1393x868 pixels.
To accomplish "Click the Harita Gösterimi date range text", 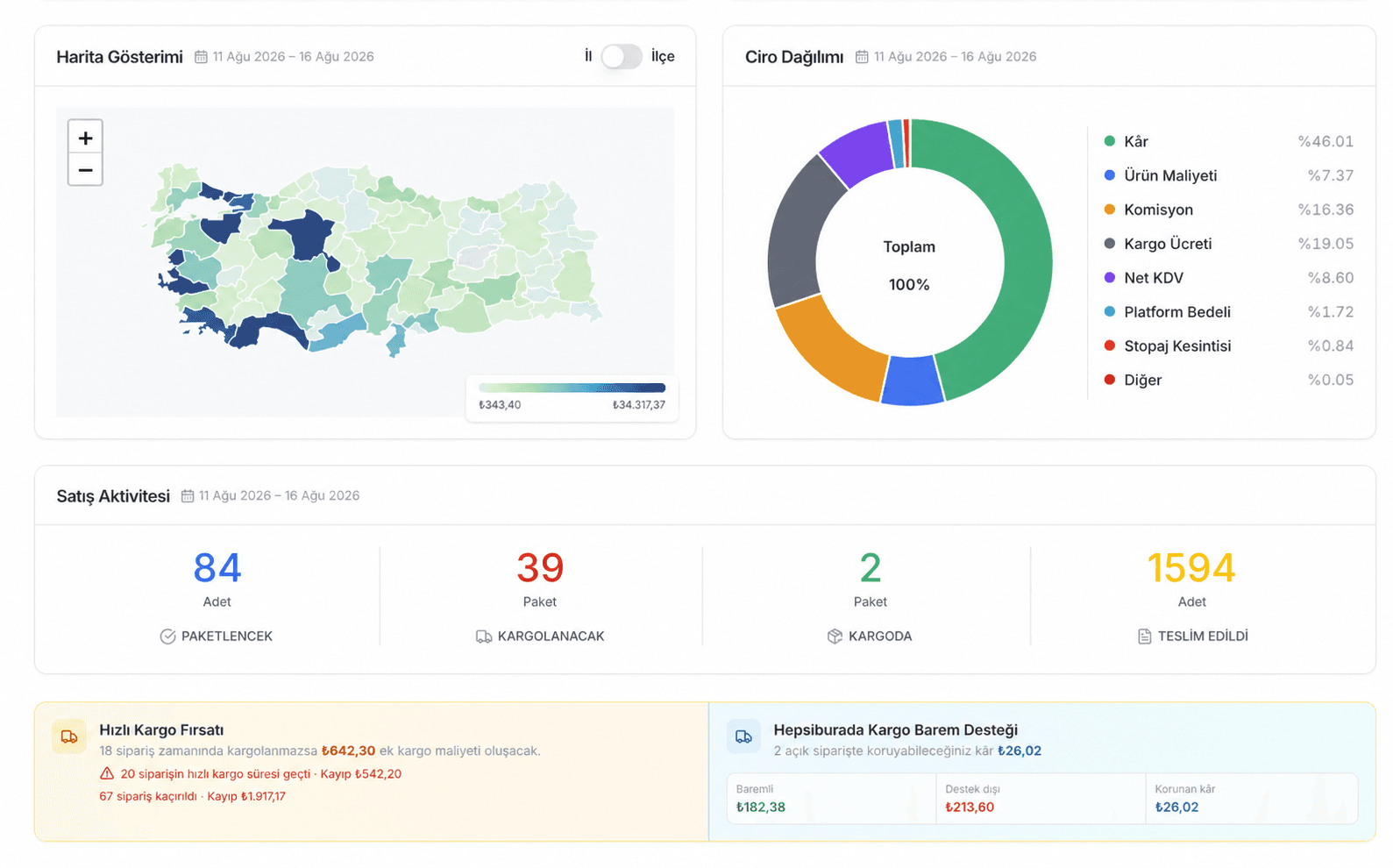I will click(294, 57).
